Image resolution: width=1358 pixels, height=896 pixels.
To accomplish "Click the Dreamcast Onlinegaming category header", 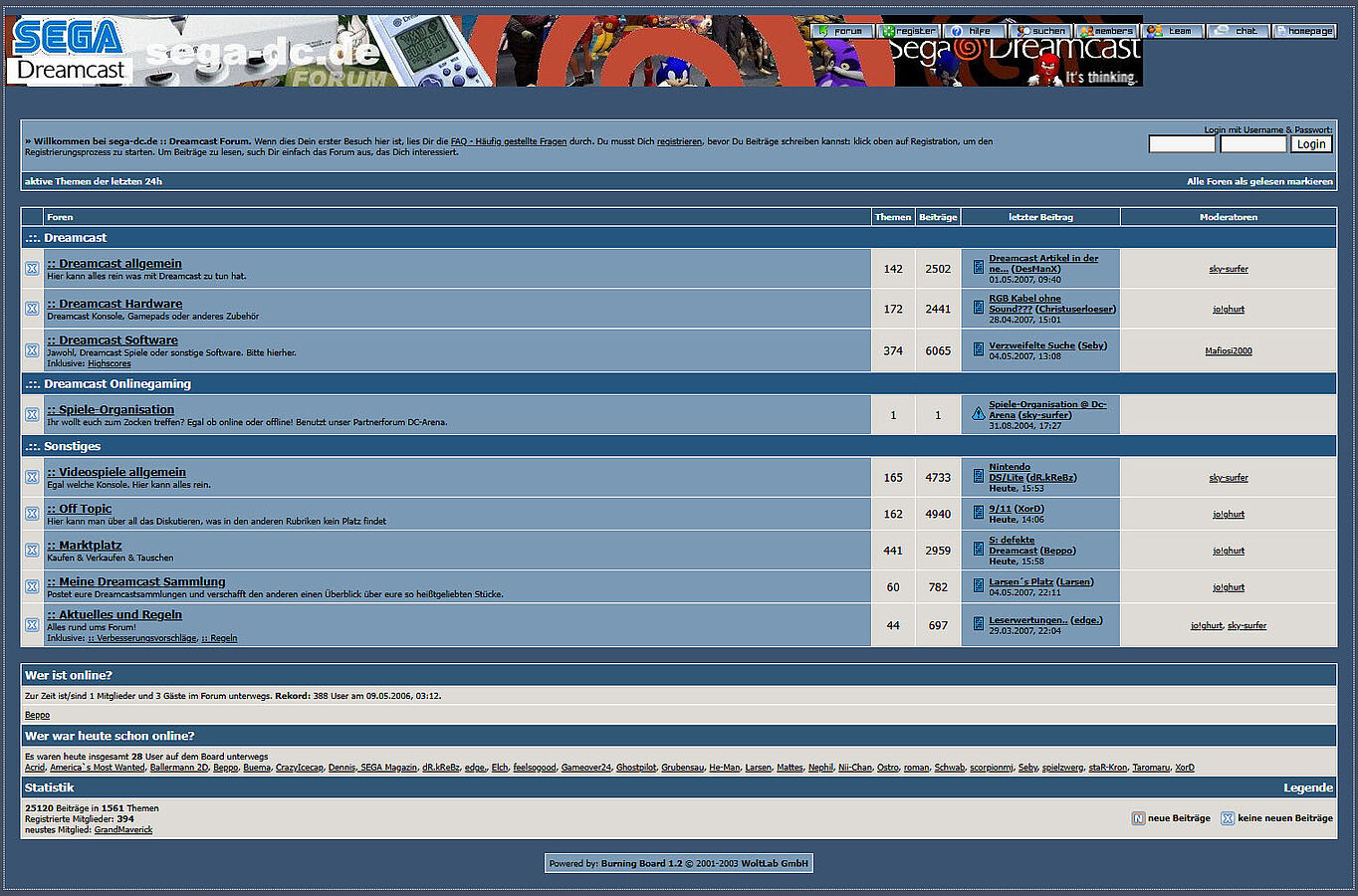I will tap(679, 383).
